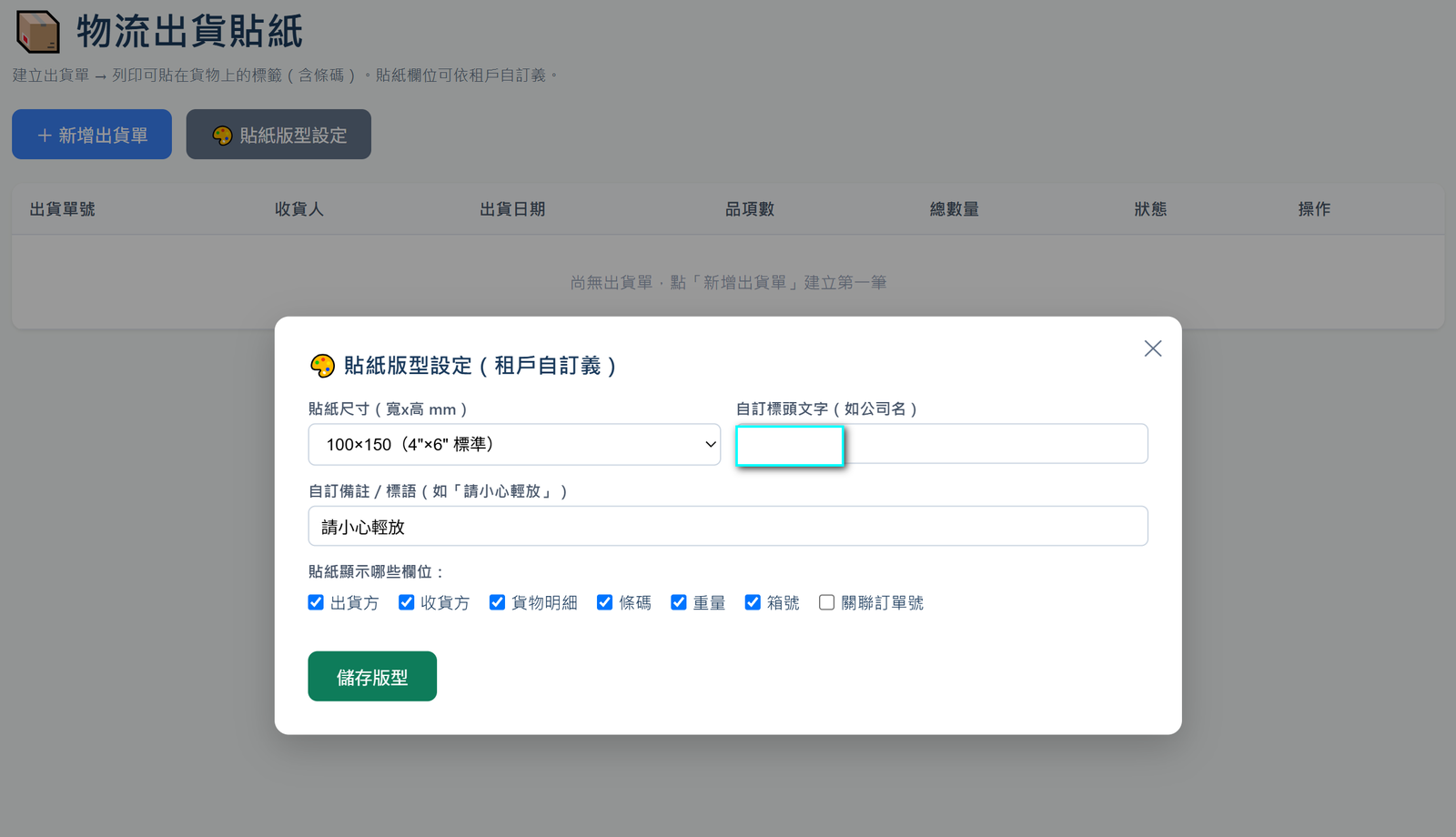Click the 物流出貨貼紙 page title
1456x837 pixels.
click(189, 32)
